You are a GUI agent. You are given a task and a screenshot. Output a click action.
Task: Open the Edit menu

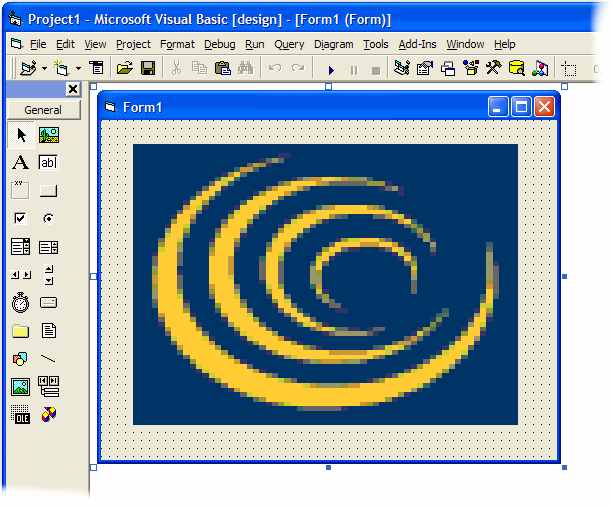coord(65,45)
